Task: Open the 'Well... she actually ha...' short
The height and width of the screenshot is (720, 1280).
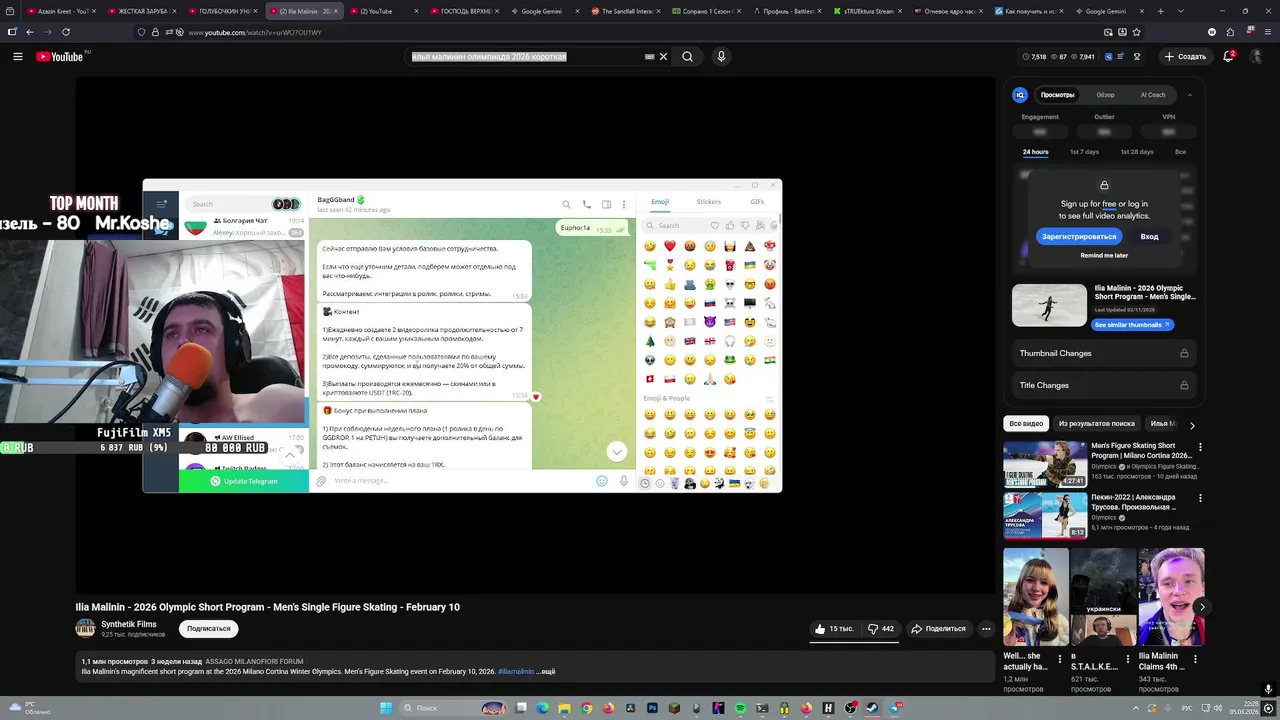Action: 1035,597
